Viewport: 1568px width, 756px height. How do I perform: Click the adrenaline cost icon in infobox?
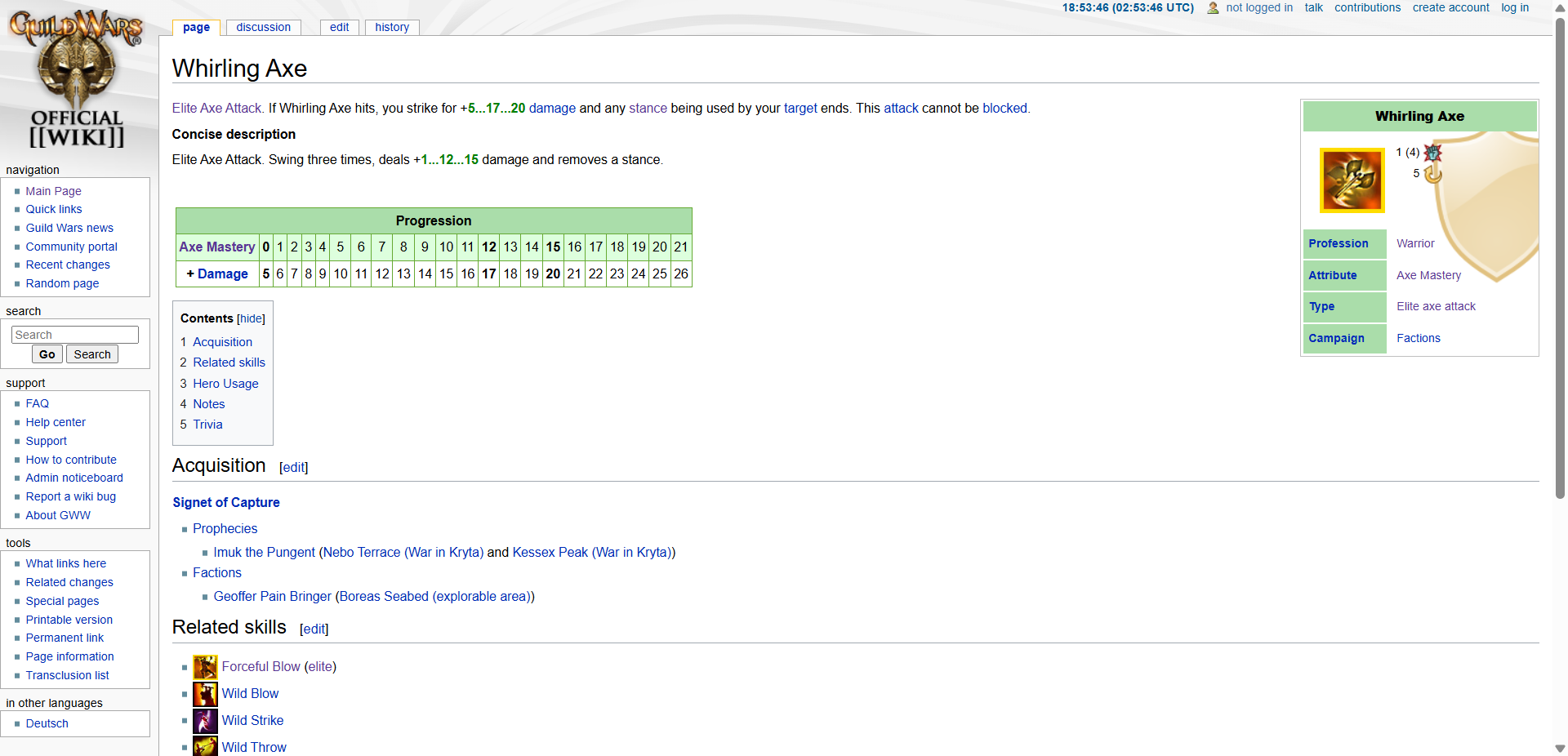(1432, 153)
